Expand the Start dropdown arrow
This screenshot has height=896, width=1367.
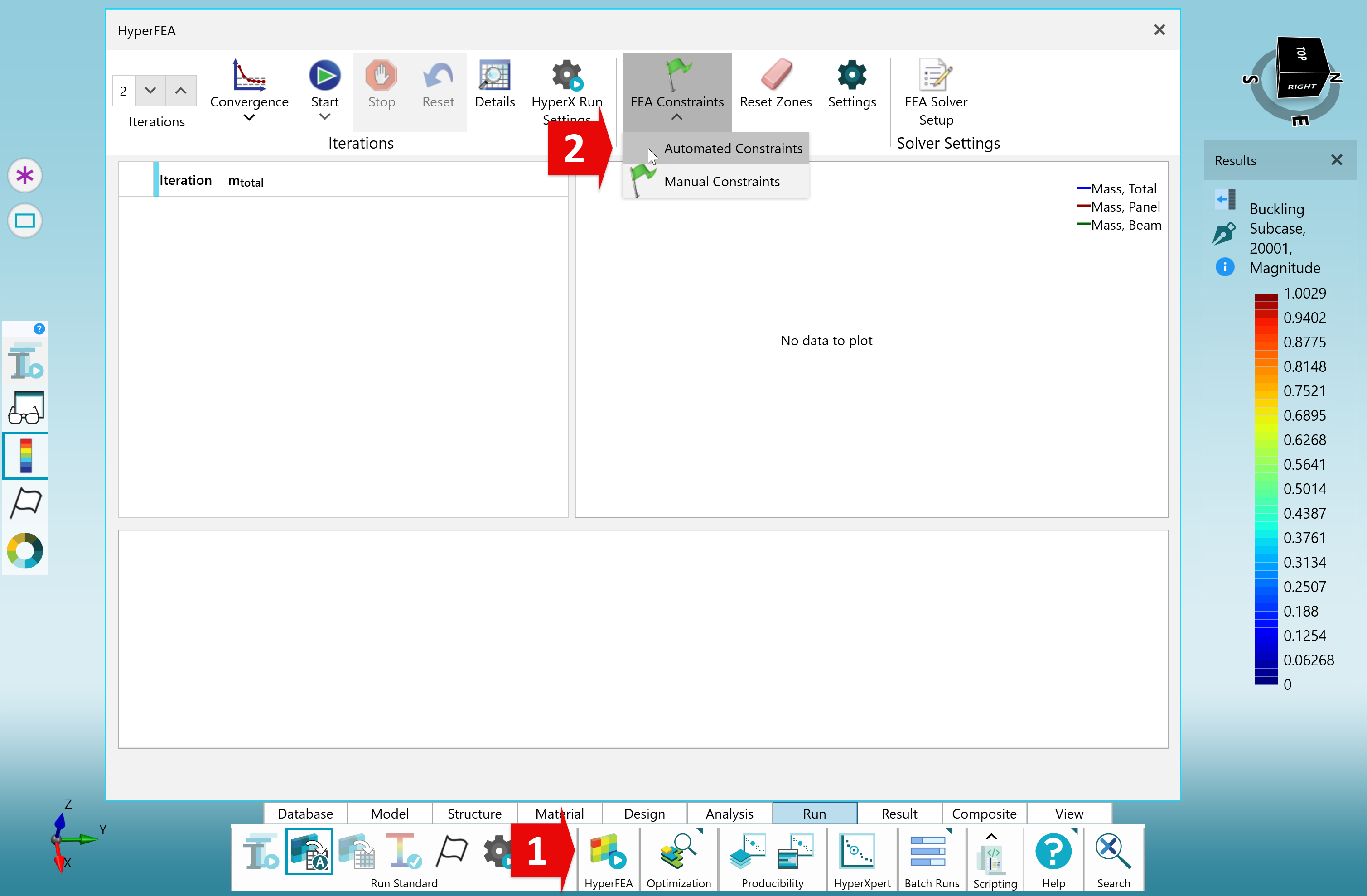pyautogui.click(x=324, y=117)
